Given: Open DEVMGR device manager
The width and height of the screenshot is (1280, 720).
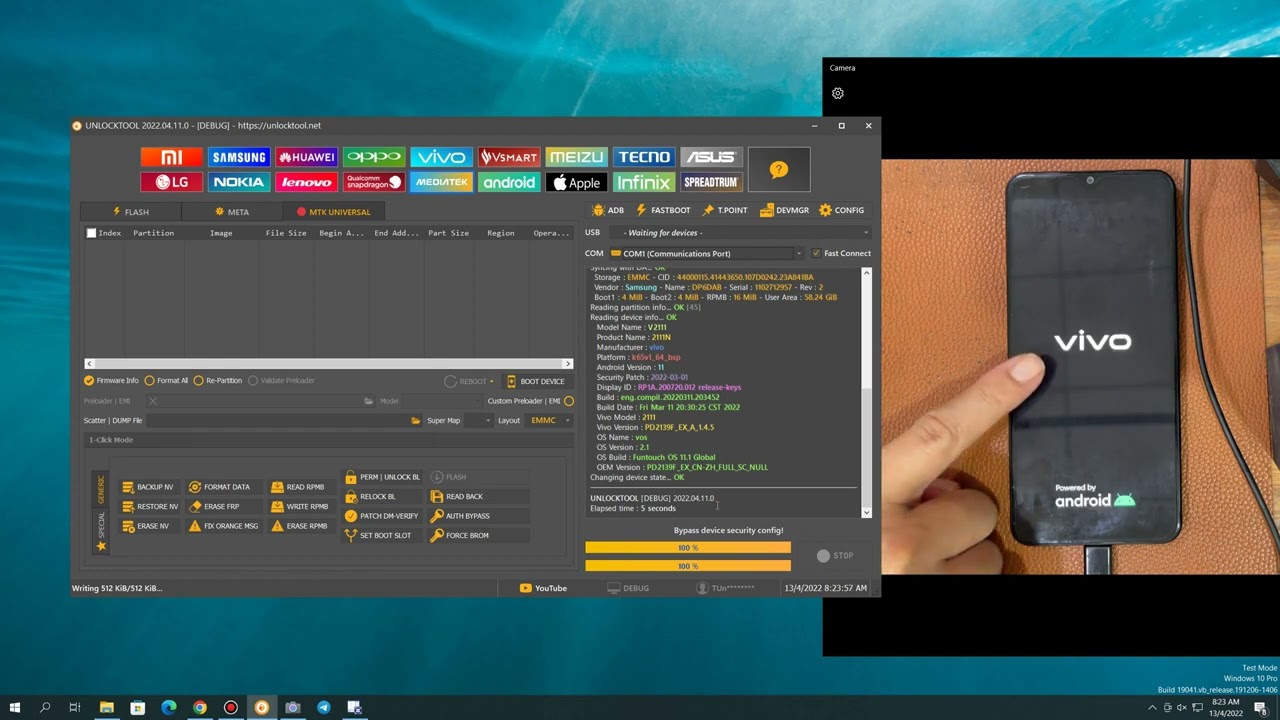Looking at the screenshot, I should point(784,210).
